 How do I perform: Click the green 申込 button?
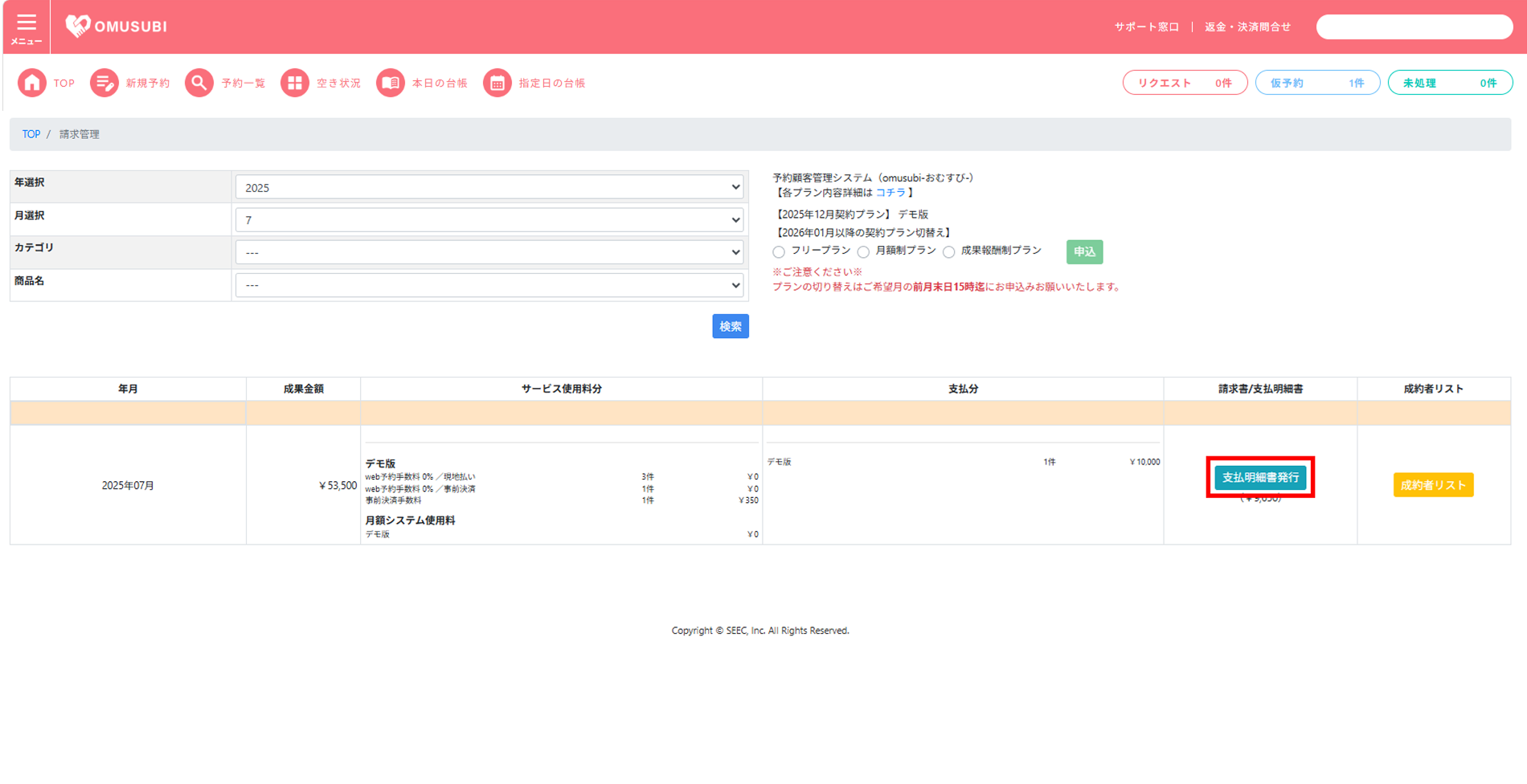coord(1084,252)
